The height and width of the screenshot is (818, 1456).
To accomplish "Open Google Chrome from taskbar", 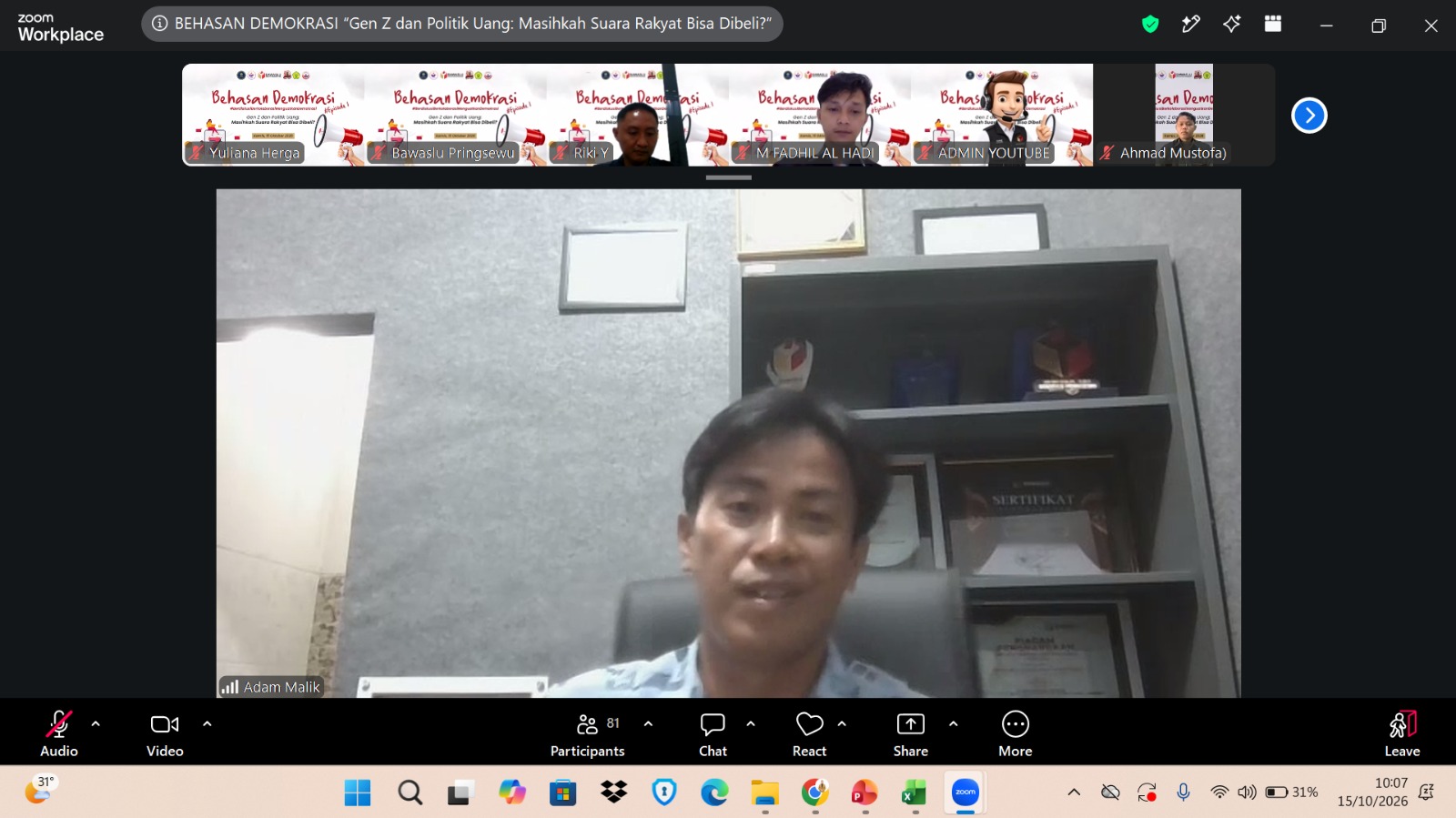I will tap(814, 793).
